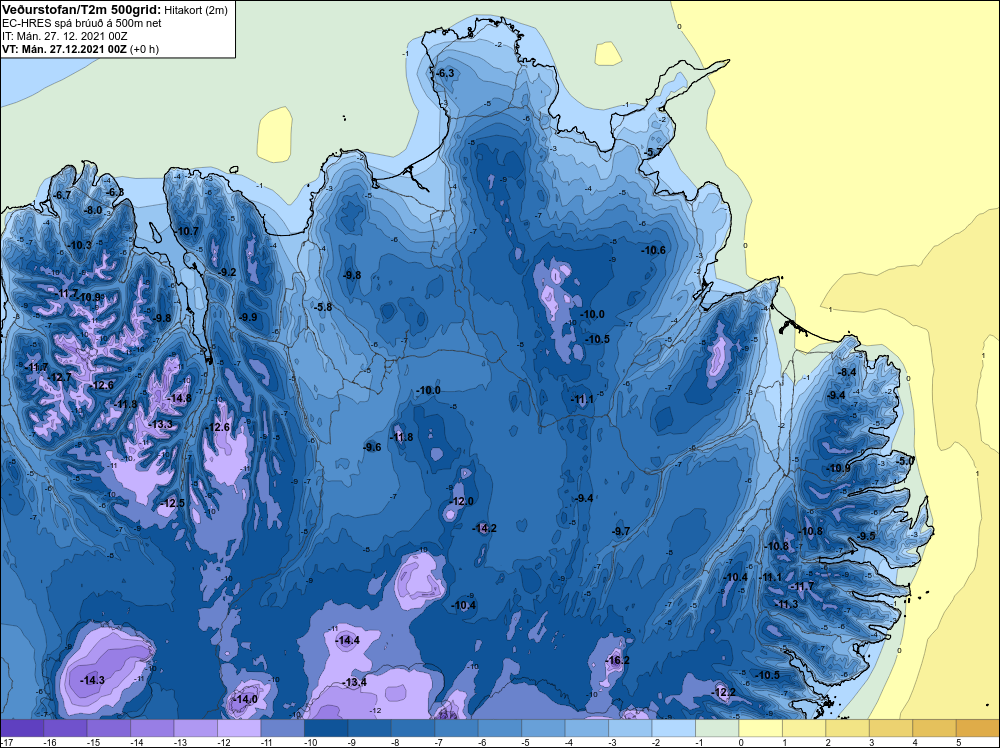Click the -12.0 temperature label
Viewport: 1000px width, 748px height.
[461, 502]
